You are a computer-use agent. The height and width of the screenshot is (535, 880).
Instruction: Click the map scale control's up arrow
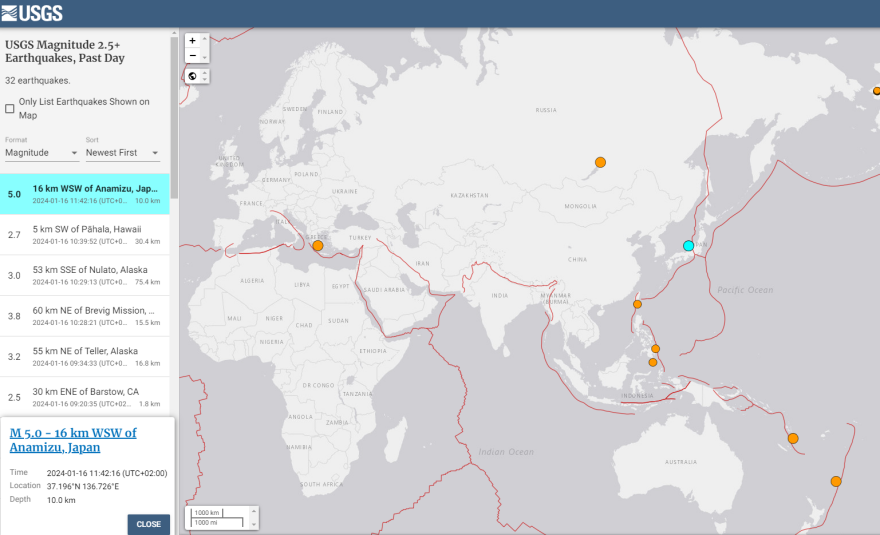click(x=254, y=511)
